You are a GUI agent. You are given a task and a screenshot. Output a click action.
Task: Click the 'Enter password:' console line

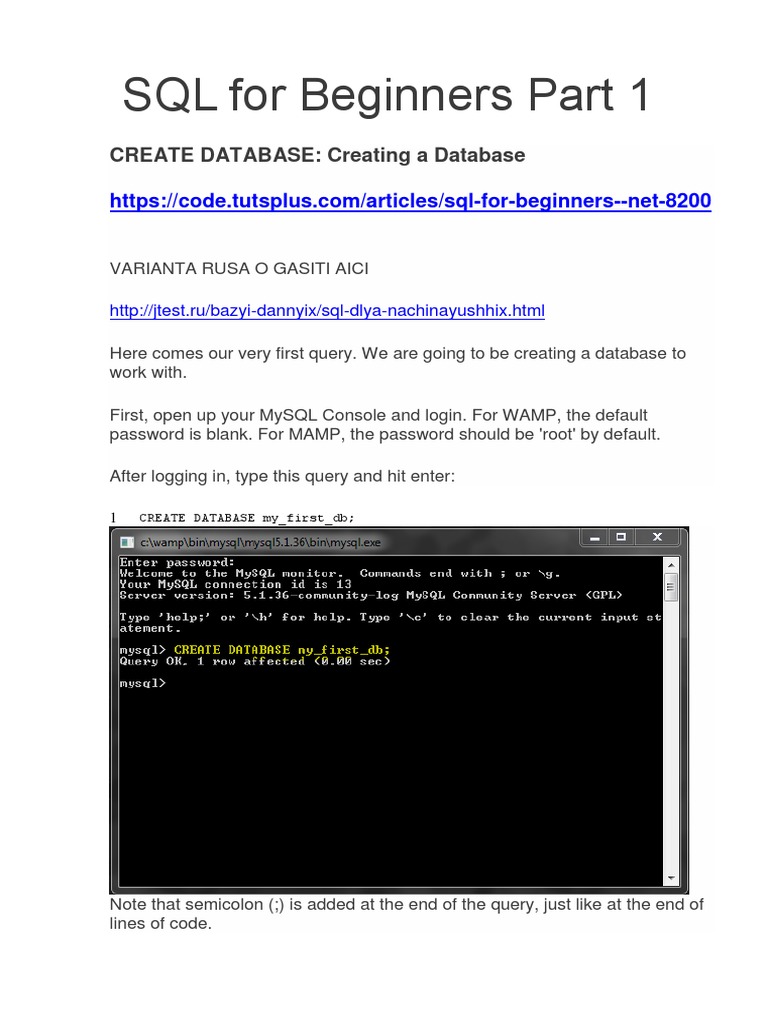[x=176, y=562]
